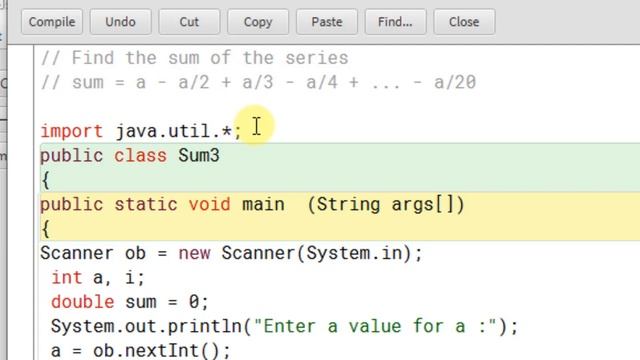This screenshot has width=640, height=360.
Task: Click the Copy button
Action: pos(258,22)
